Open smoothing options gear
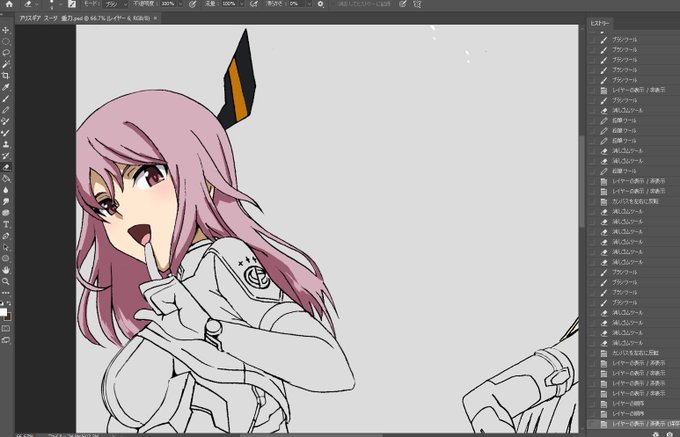The image size is (680, 437). coord(320,4)
